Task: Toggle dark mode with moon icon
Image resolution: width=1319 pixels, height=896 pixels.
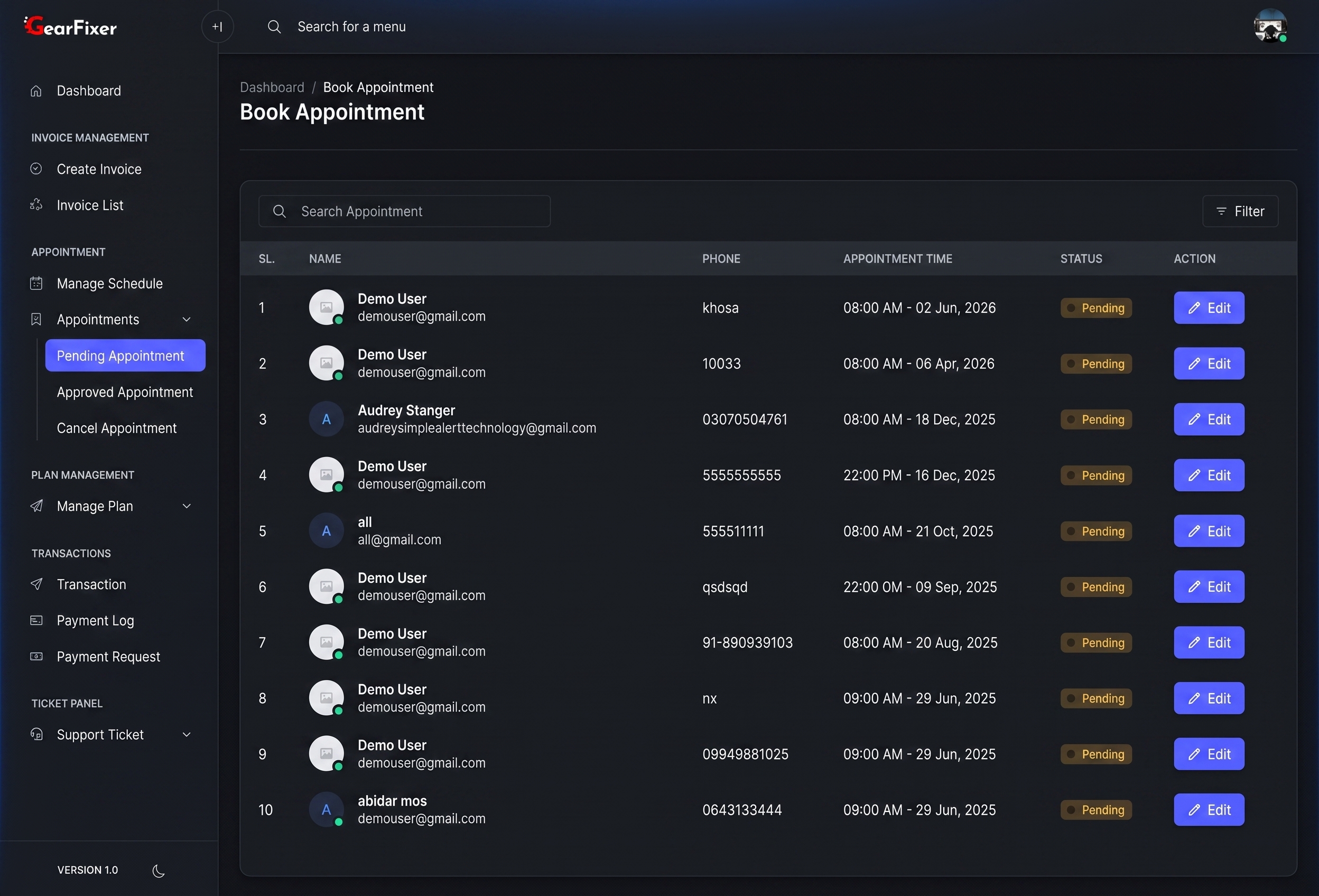Action: [159, 871]
